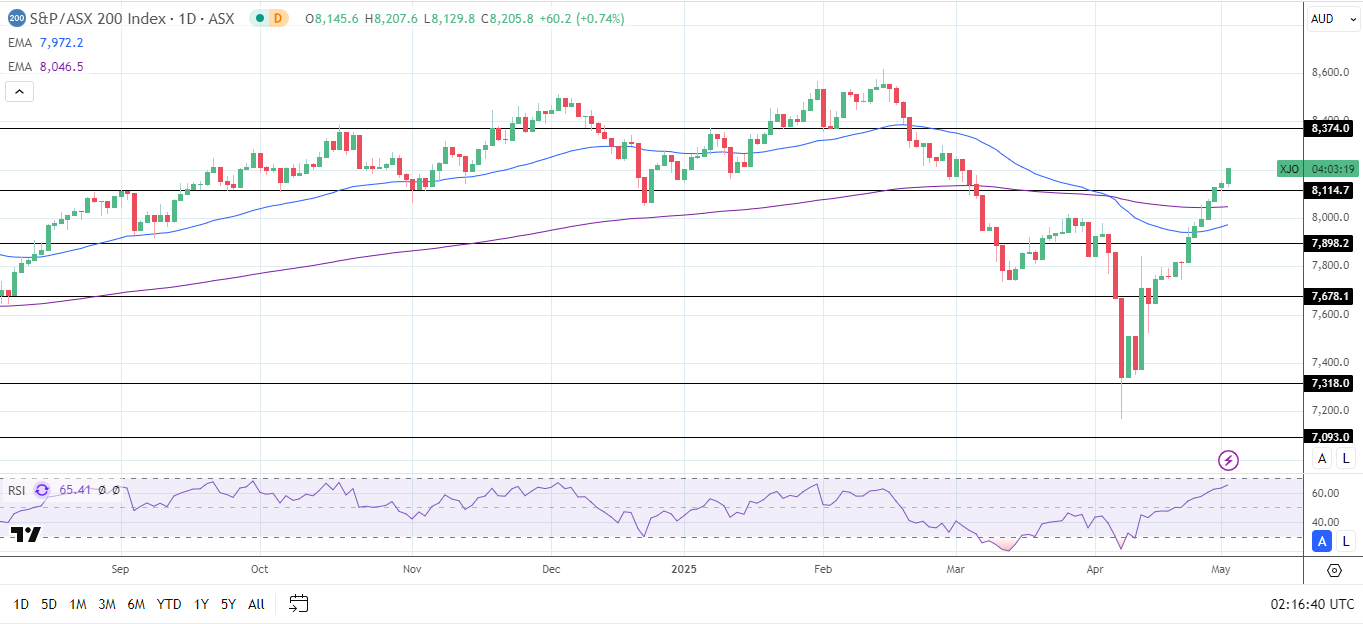
Task: Select the 1Y time range
Action: [x=201, y=604]
